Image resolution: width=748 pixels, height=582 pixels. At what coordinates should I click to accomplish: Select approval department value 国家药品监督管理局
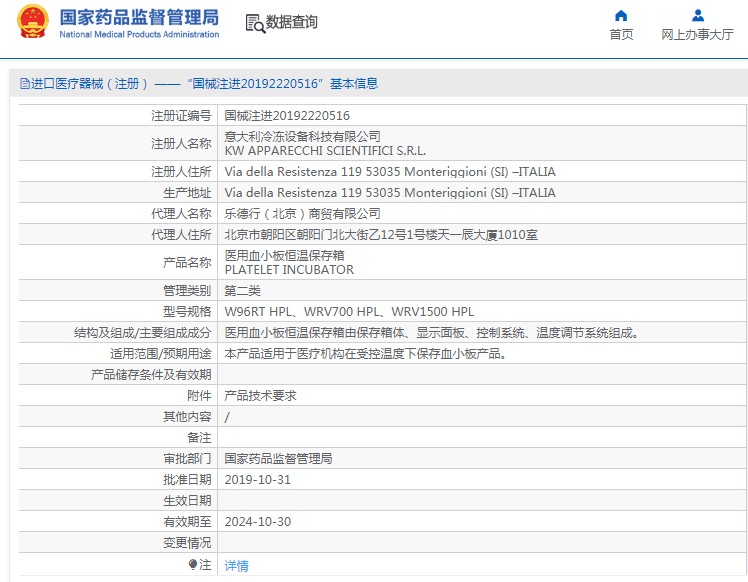pyautogui.click(x=278, y=458)
